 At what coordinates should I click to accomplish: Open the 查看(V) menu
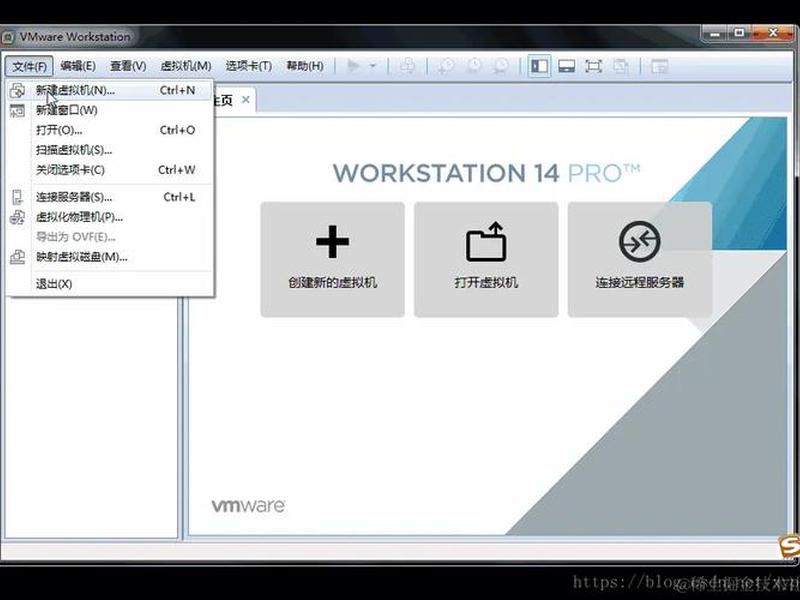click(128, 66)
